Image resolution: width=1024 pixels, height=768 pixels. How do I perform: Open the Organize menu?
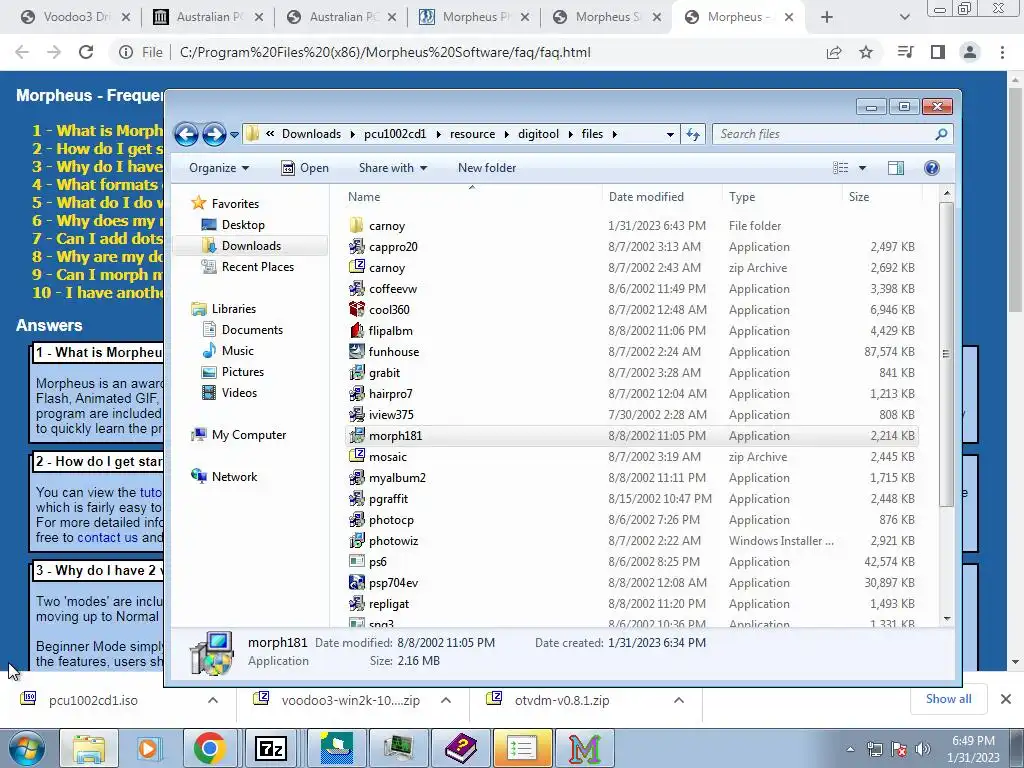pos(219,168)
